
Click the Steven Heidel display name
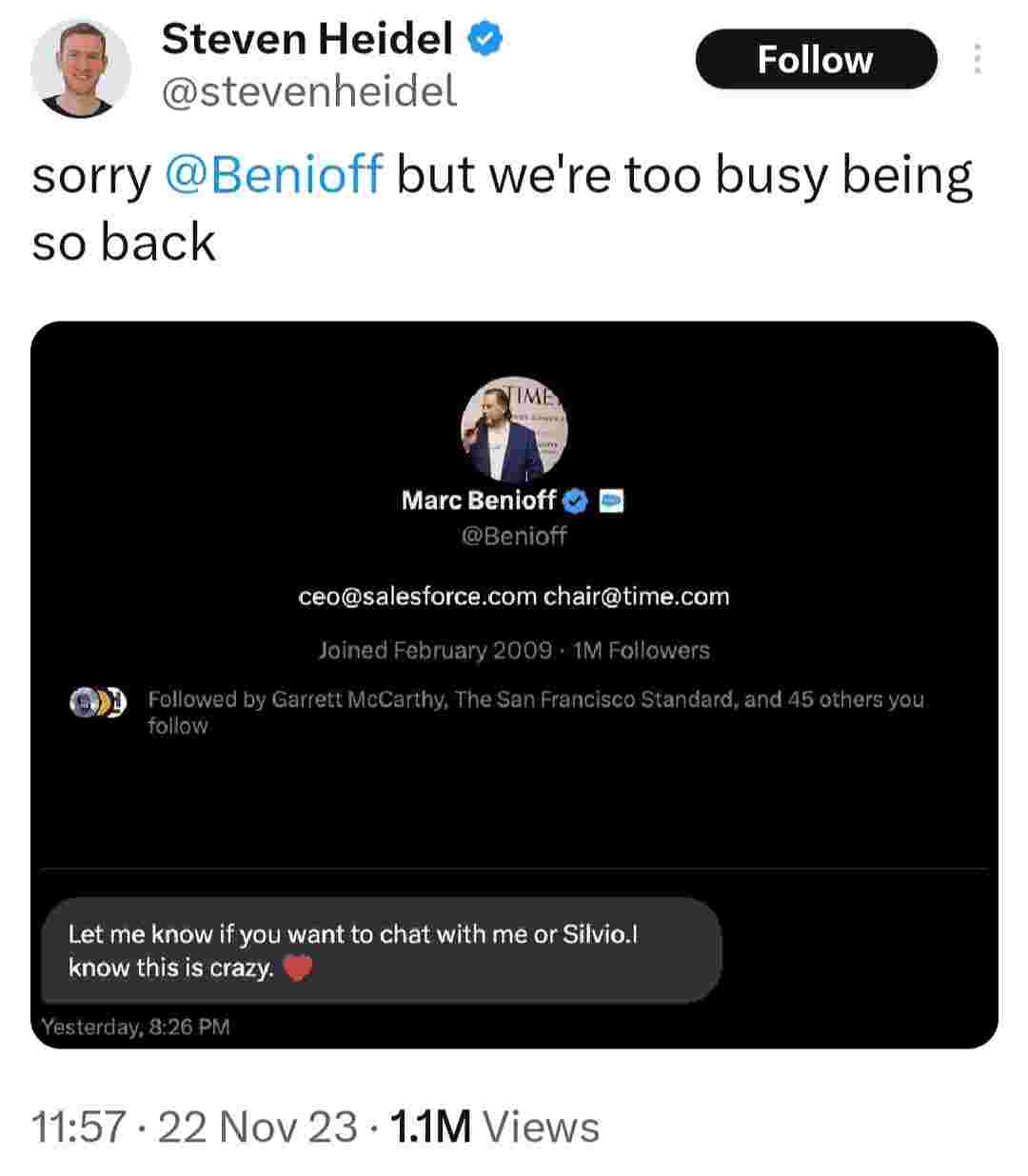(306, 39)
